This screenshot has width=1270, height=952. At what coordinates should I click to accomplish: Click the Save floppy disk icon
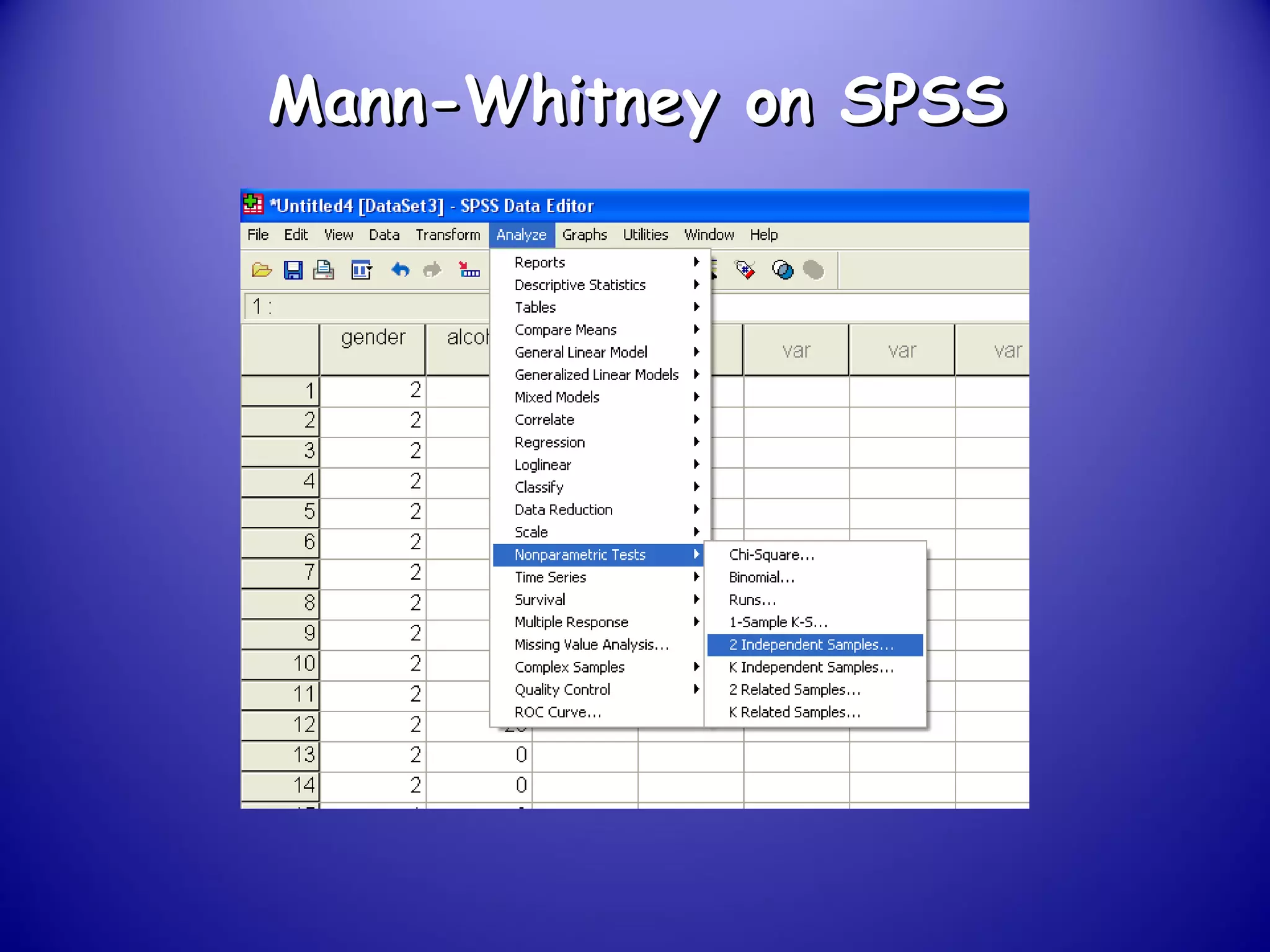click(x=293, y=270)
